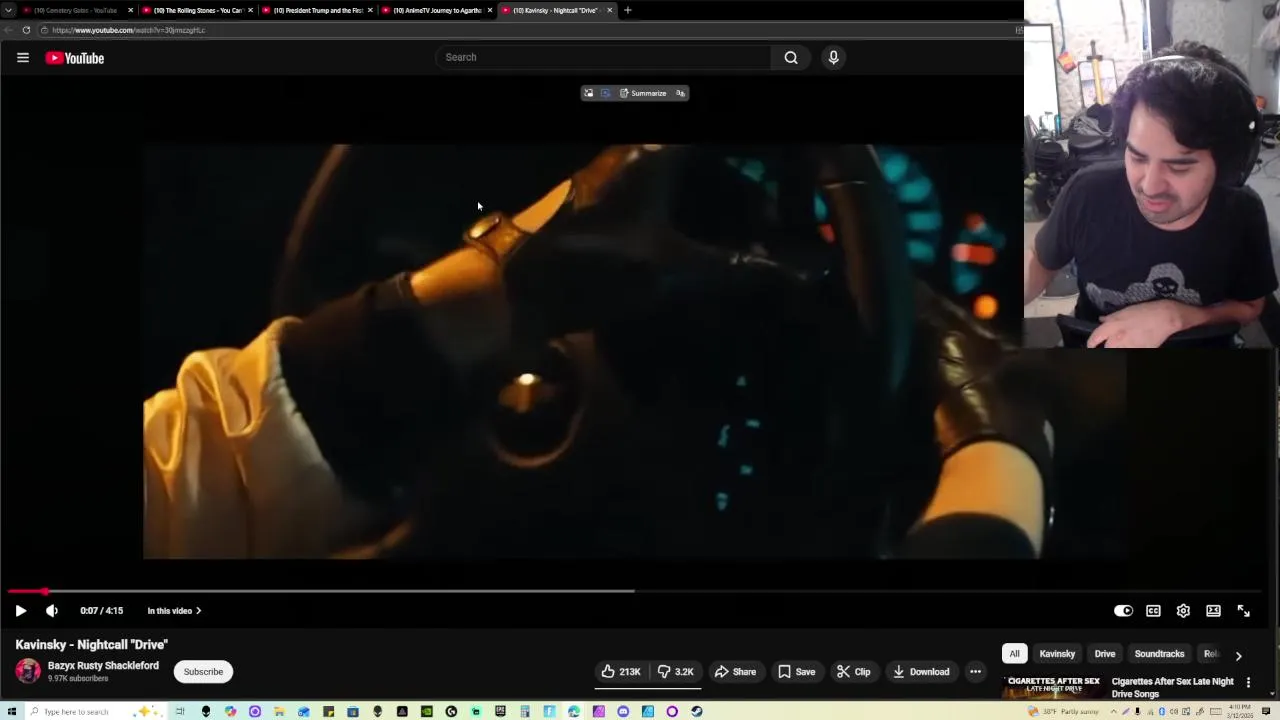
Task: Switch to the Rolling Stones browser tab
Action: pyautogui.click(x=197, y=10)
